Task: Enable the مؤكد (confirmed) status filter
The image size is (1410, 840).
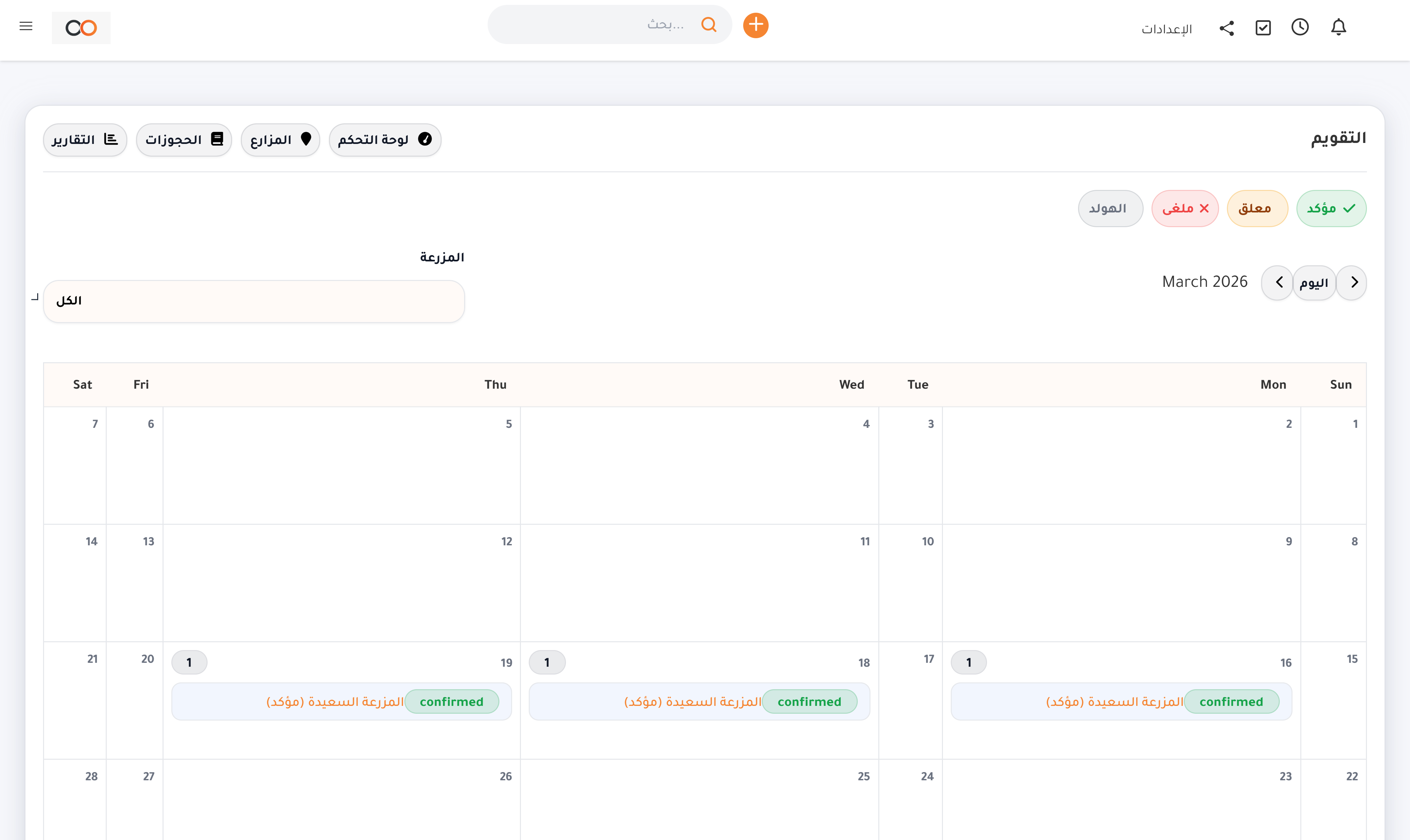Action: (1331, 208)
